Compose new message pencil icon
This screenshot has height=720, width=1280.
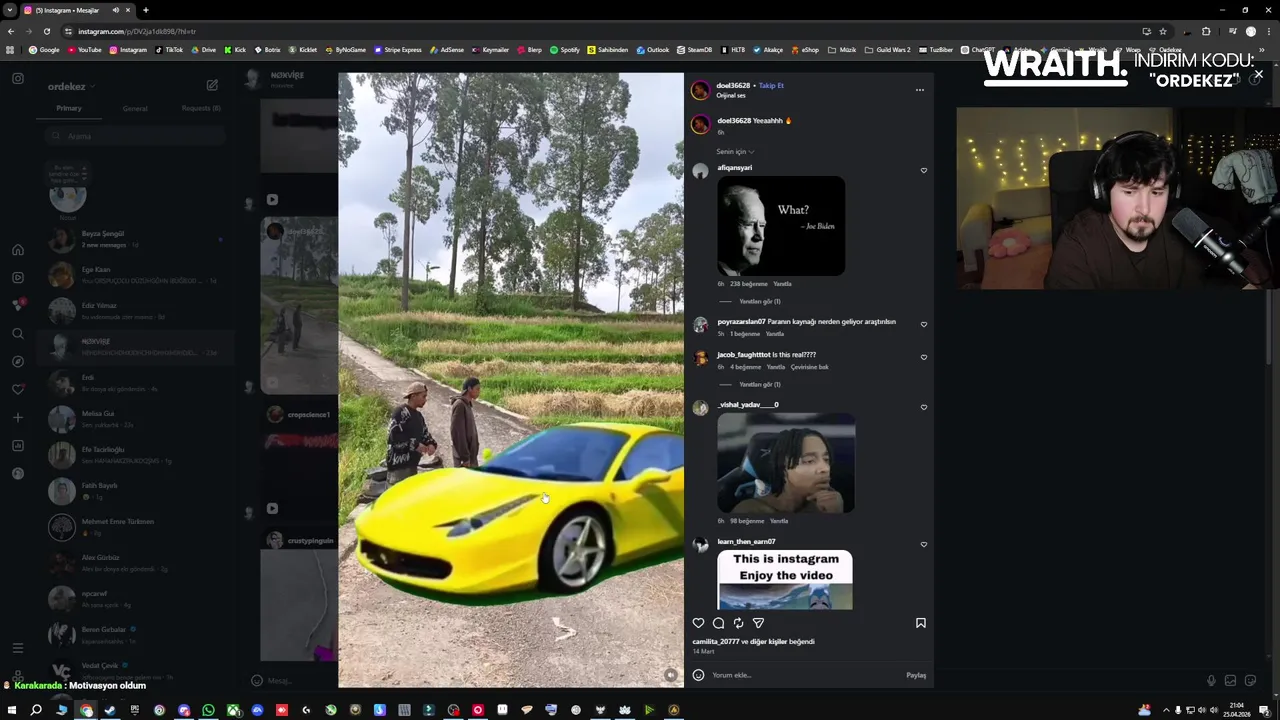click(212, 86)
